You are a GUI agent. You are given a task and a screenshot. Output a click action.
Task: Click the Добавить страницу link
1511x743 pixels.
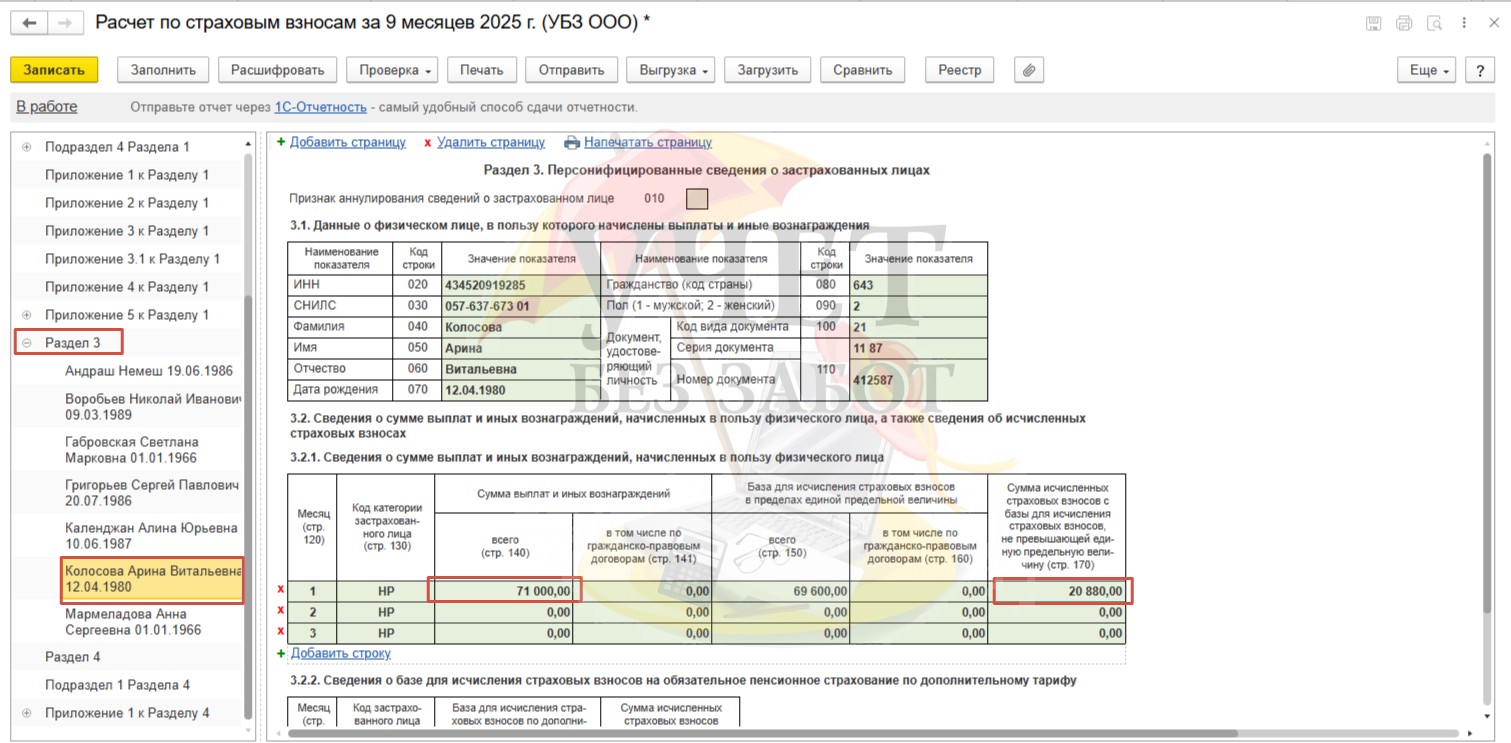[348, 143]
